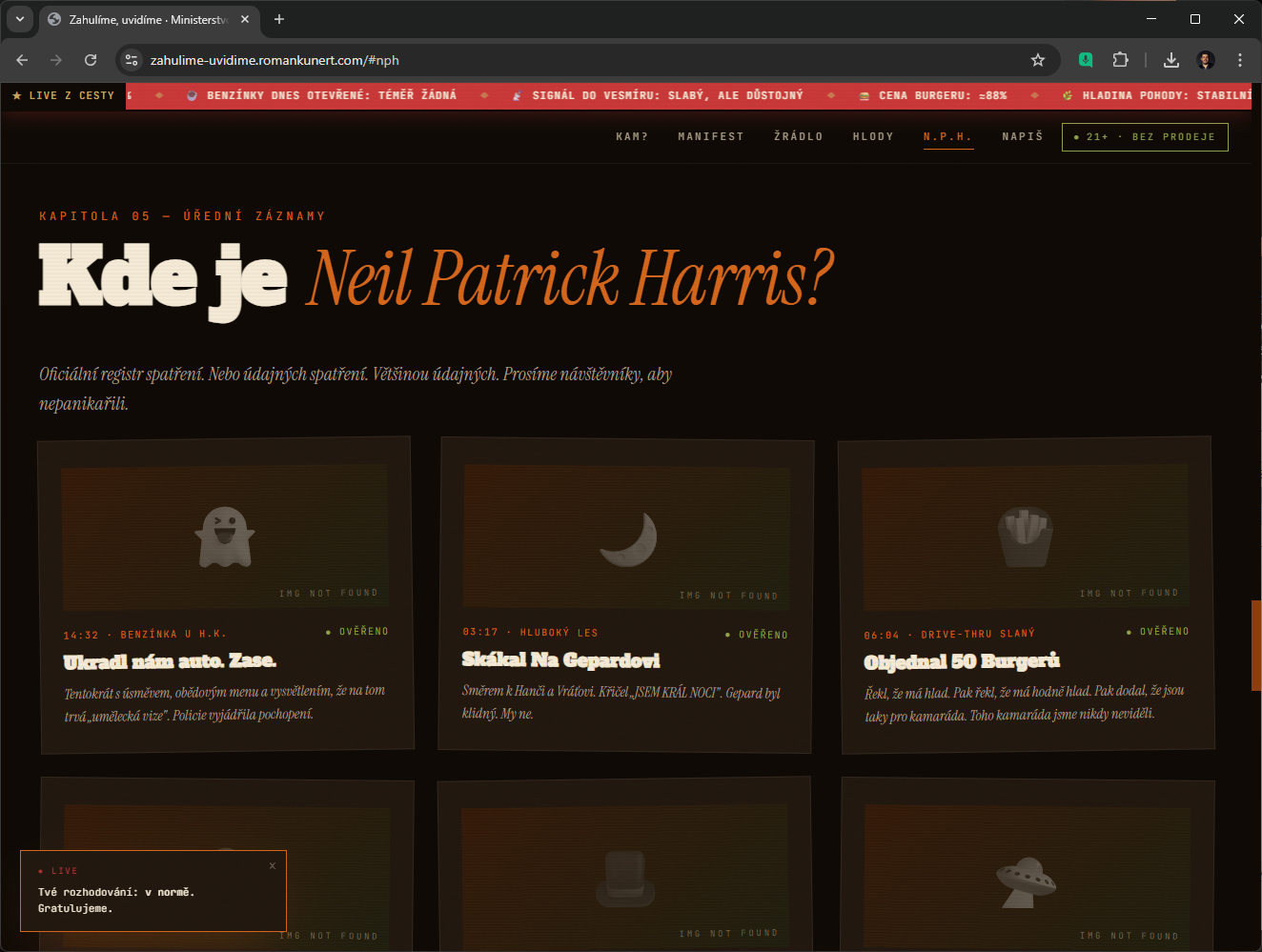Click the ghost image on first card
1262x952 pixels.
coord(225,537)
